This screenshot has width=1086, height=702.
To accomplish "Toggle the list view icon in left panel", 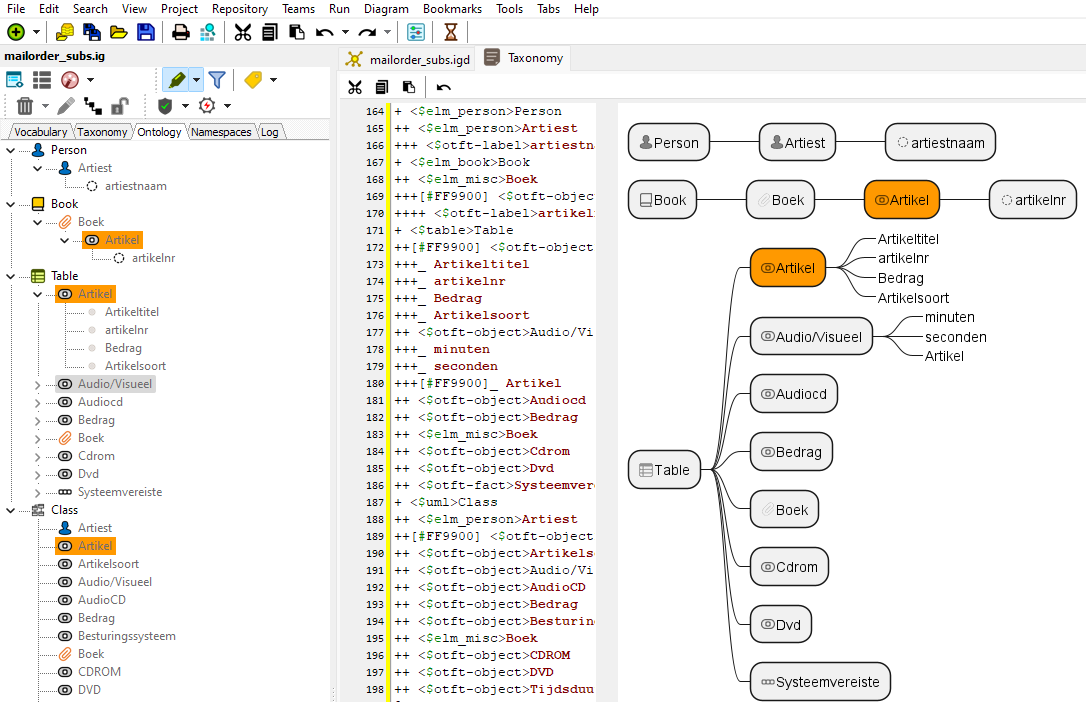I will coord(42,80).
